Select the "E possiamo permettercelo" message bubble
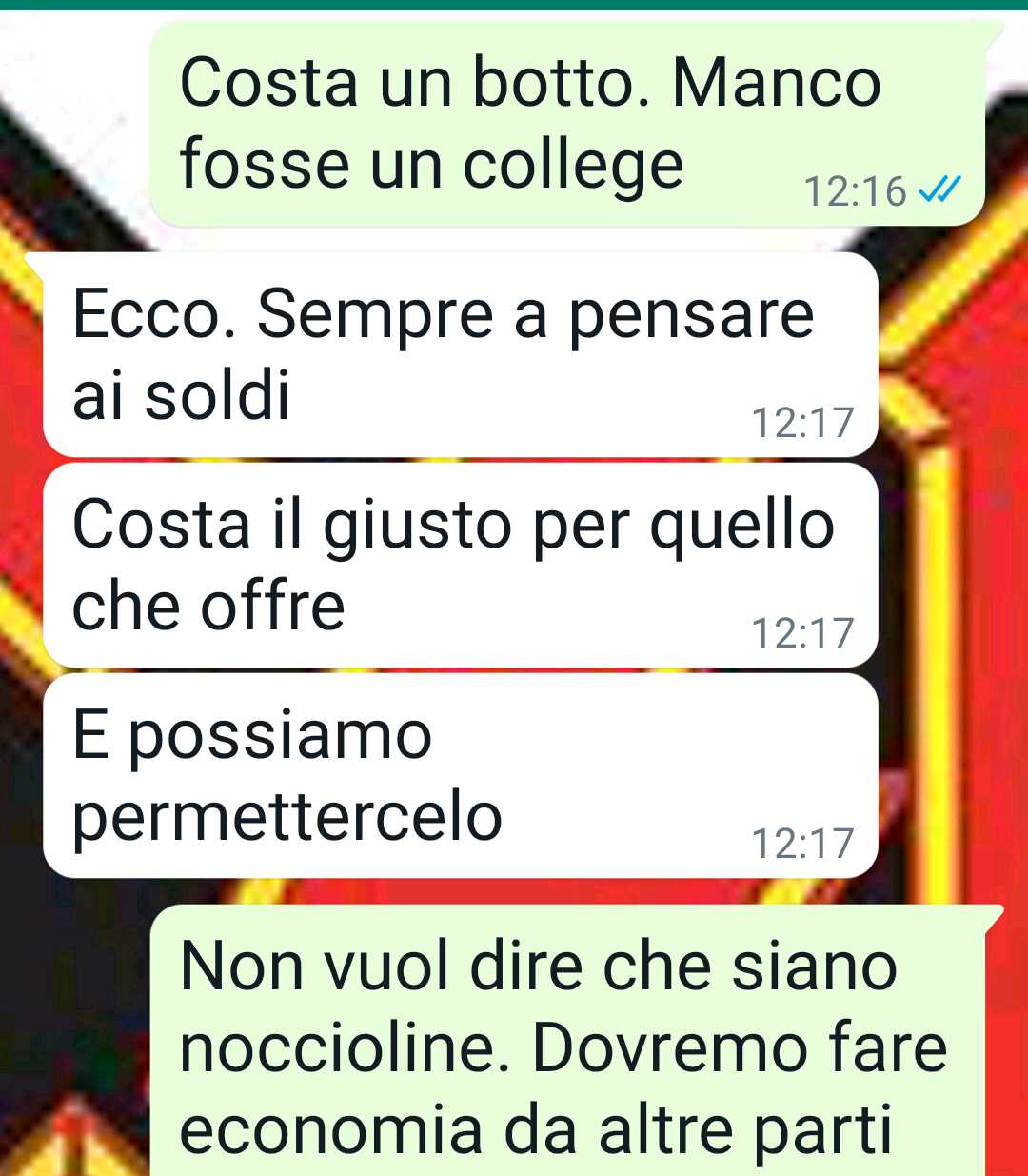Image resolution: width=1028 pixels, height=1176 pixels. point(461,775)
